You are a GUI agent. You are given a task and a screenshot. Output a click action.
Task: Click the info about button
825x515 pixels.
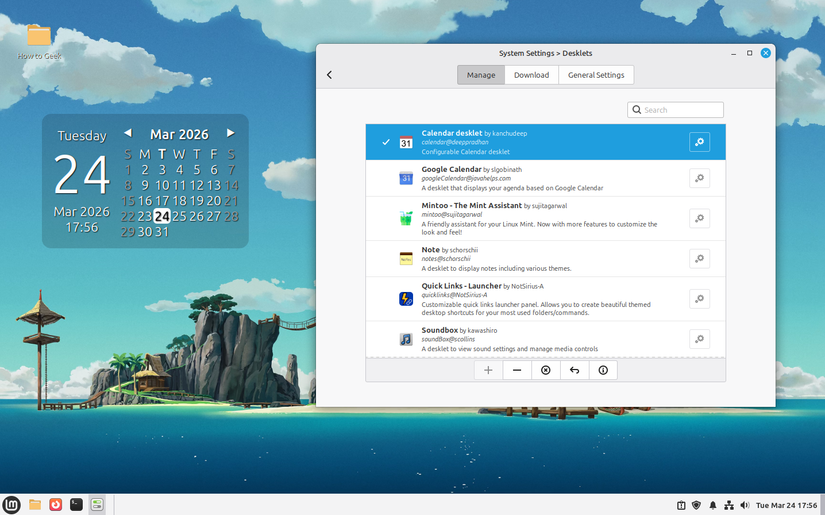pos(603,370)
